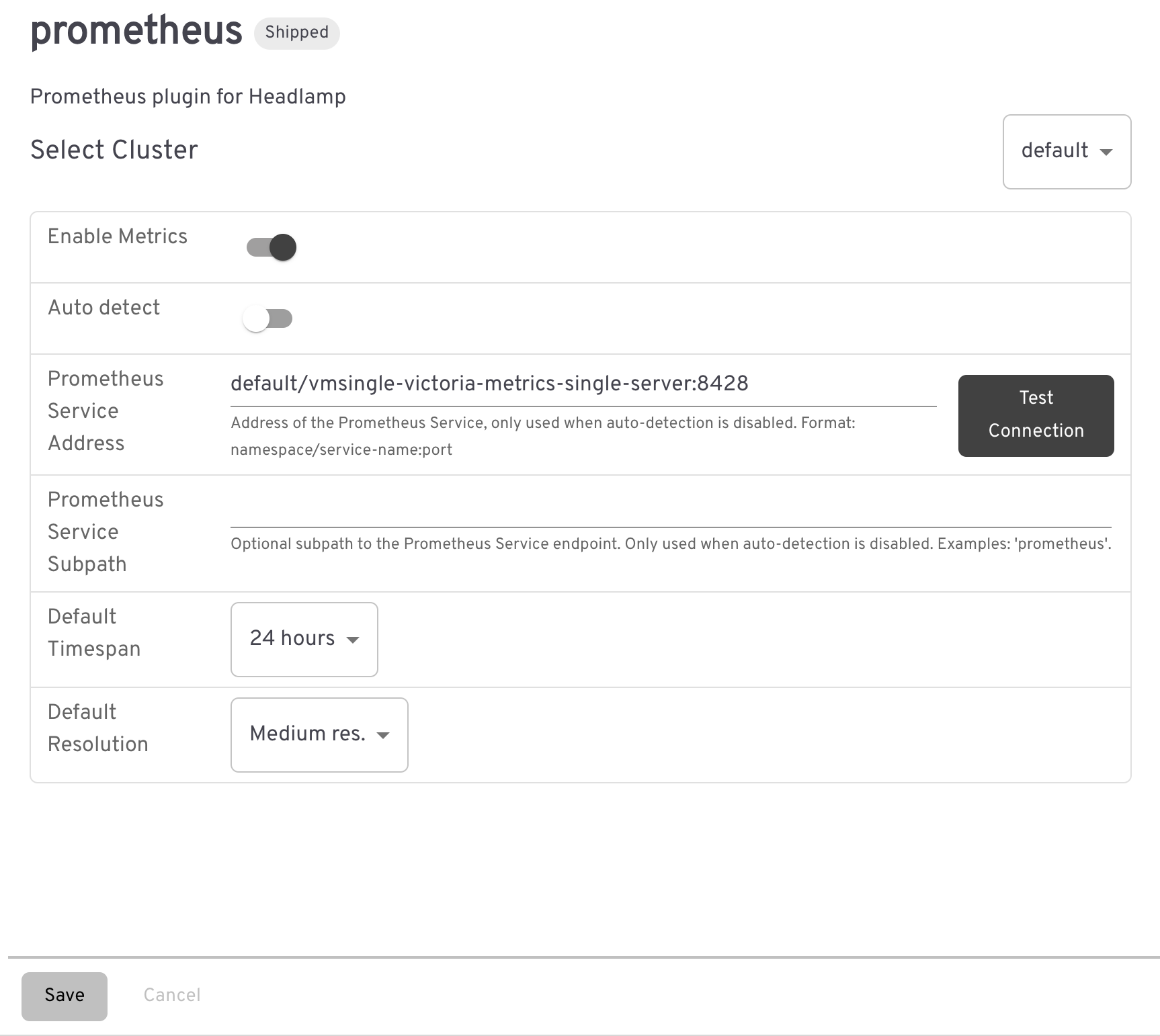Screen dimensions: 1160x1036
Task: Open the cluster selection dropdown
Action: (x=1067, y=152)
